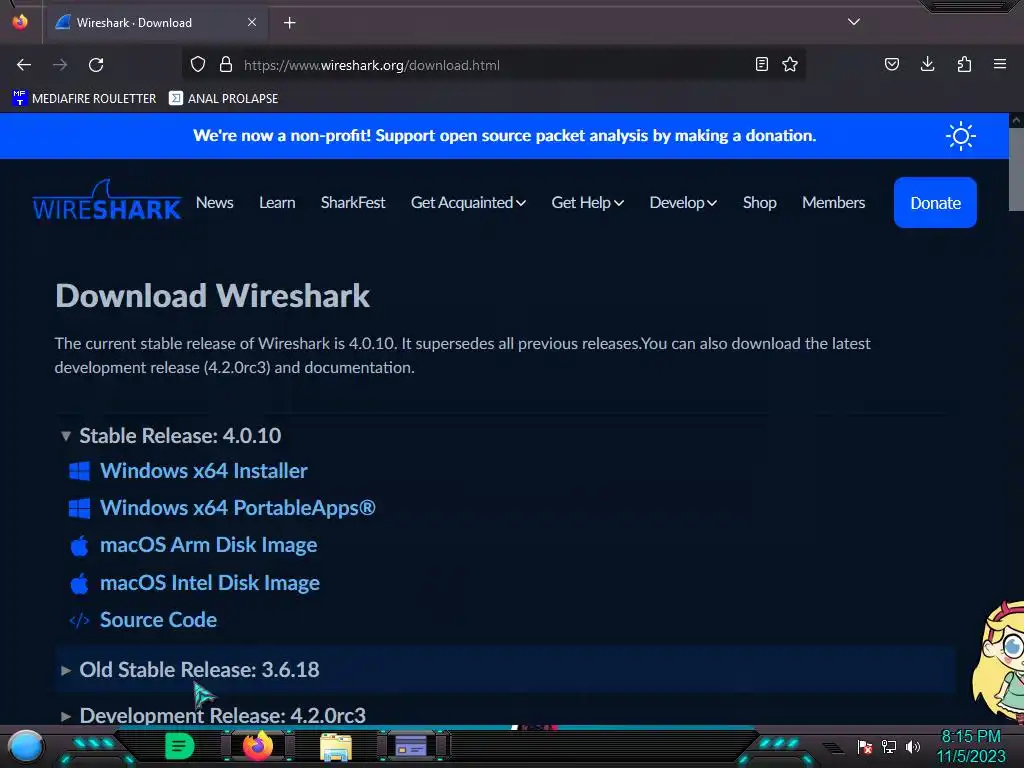Go back with the browser back arrow
Image resolution: width=1024 pixels, height=768 pixels.
click(24, 65)
